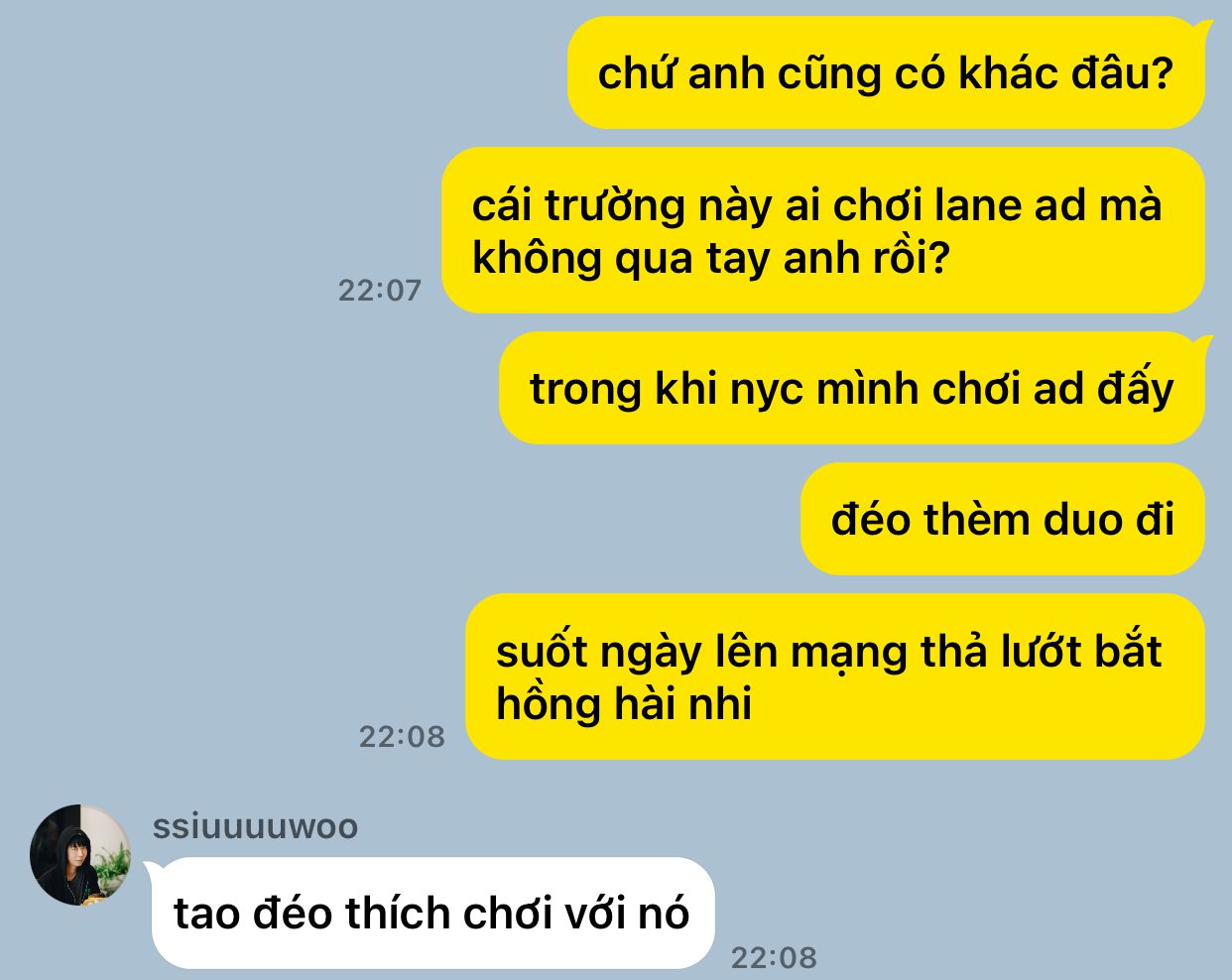Click the question mark ending the first message
The height and width of the screenshot is (980, 1232).
pos(1163,73)
